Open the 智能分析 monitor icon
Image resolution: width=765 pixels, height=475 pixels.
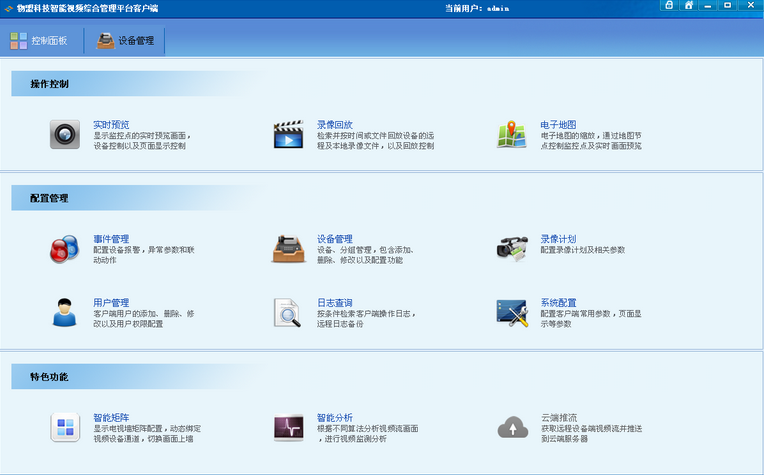pos(289,427)
